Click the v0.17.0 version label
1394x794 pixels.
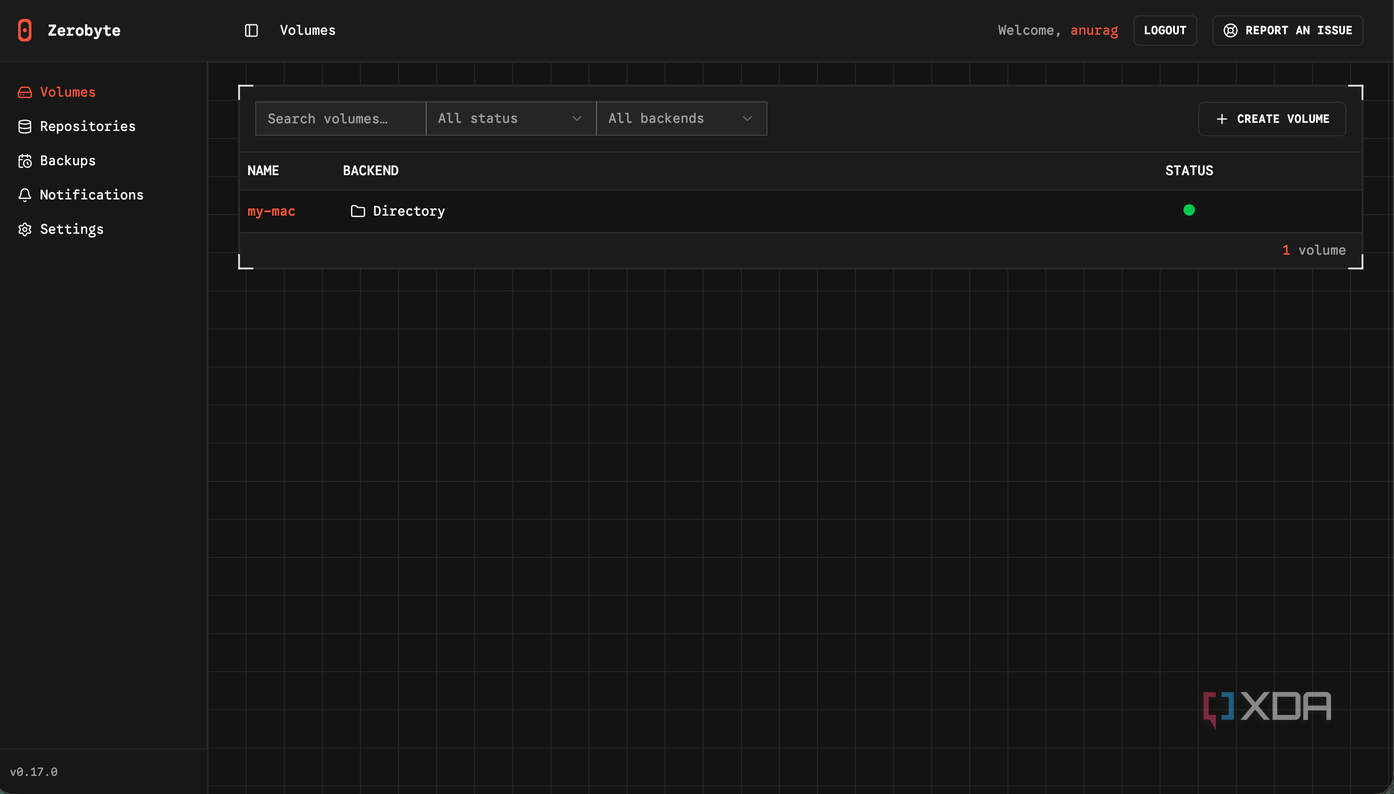coord(34,772)
